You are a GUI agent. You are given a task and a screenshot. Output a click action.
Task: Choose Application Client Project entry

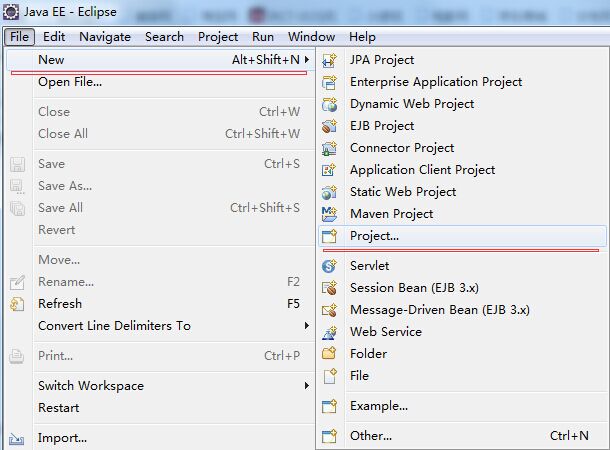coord(462,170)
